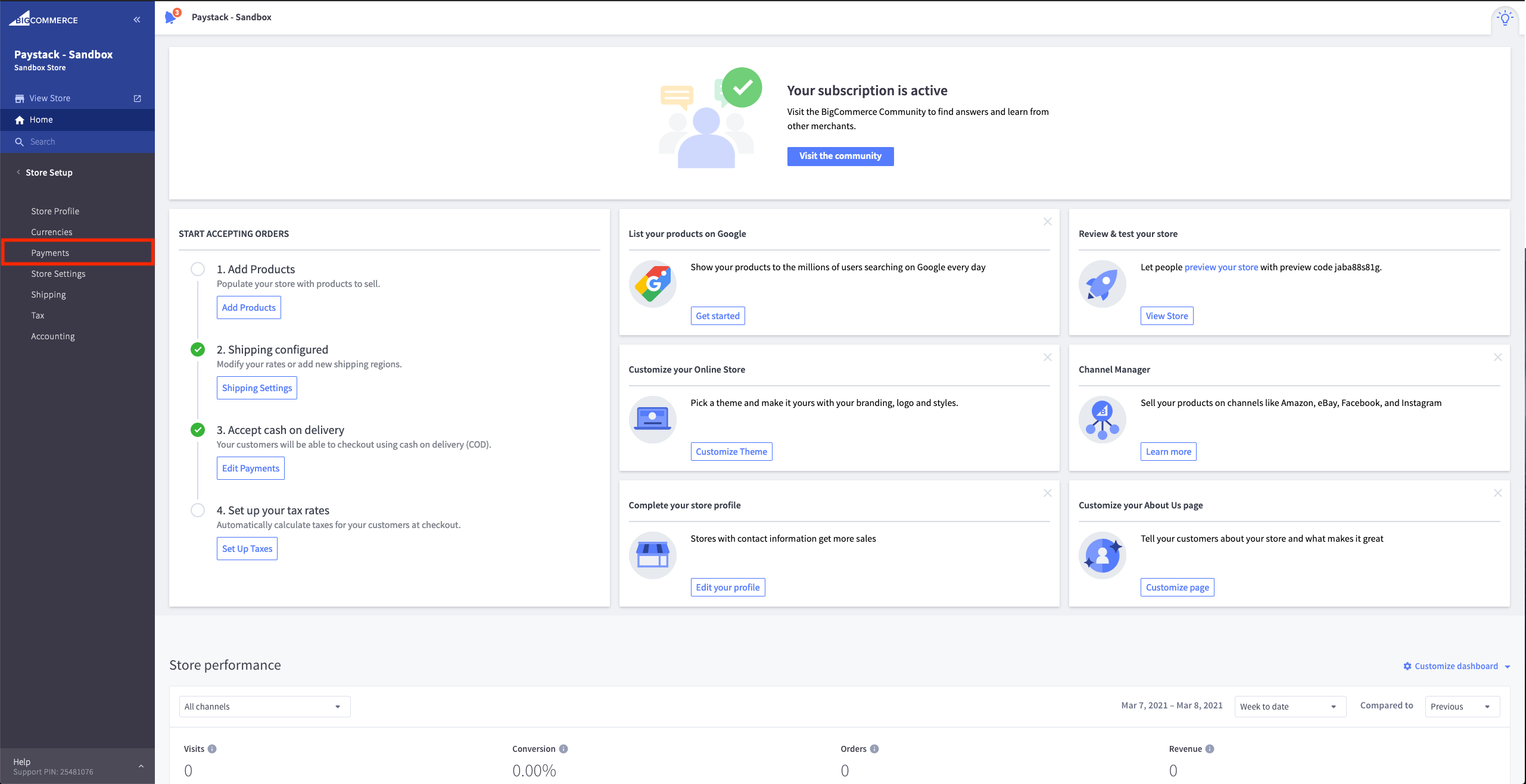Click the Channel Manager network icon
The image size is (1526, 784).
tap(1103, 420)
